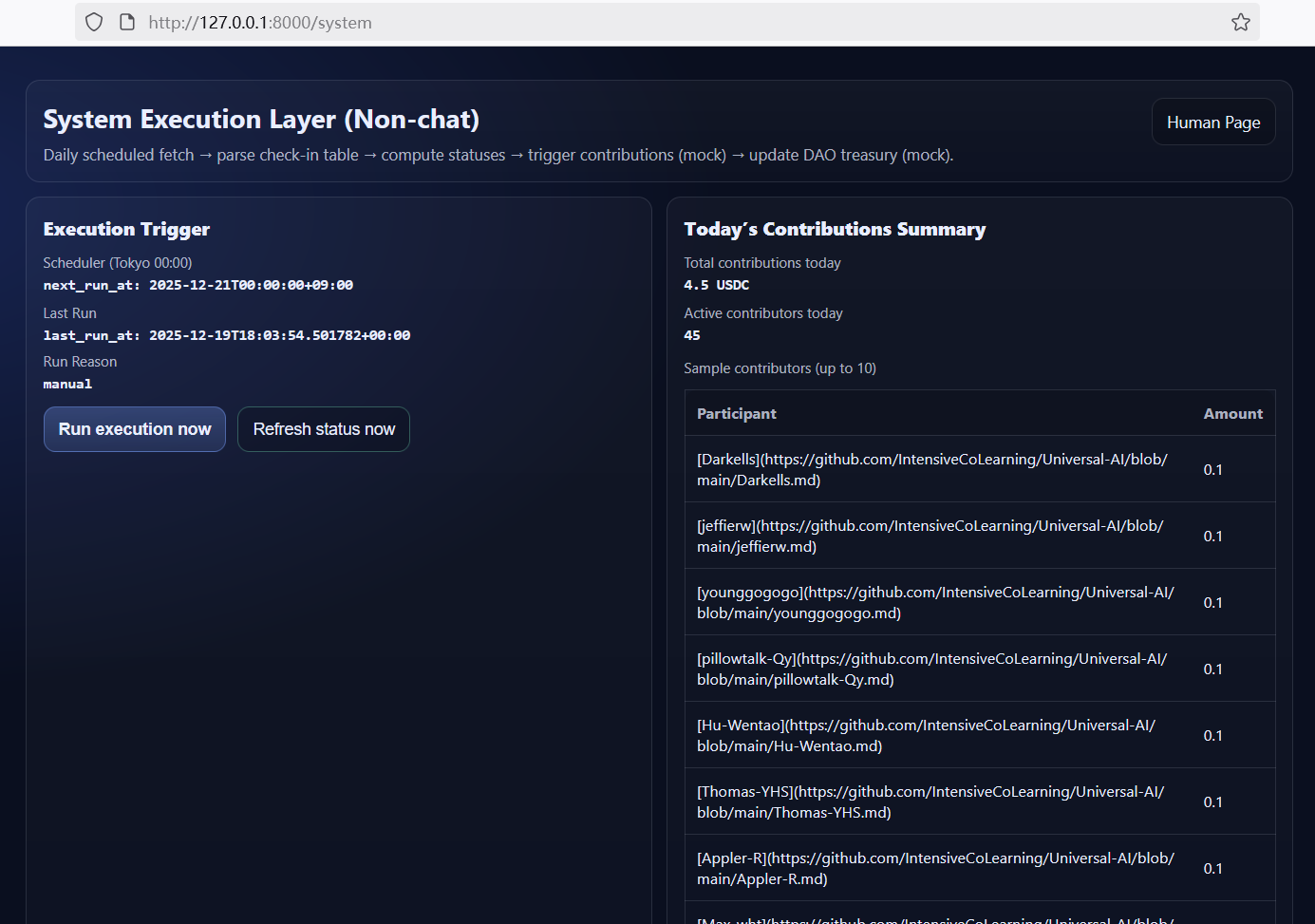Viewport: 1315px width, 924px height.
Task: Click the Appler-R participant entry
Action: coord(934,868)
